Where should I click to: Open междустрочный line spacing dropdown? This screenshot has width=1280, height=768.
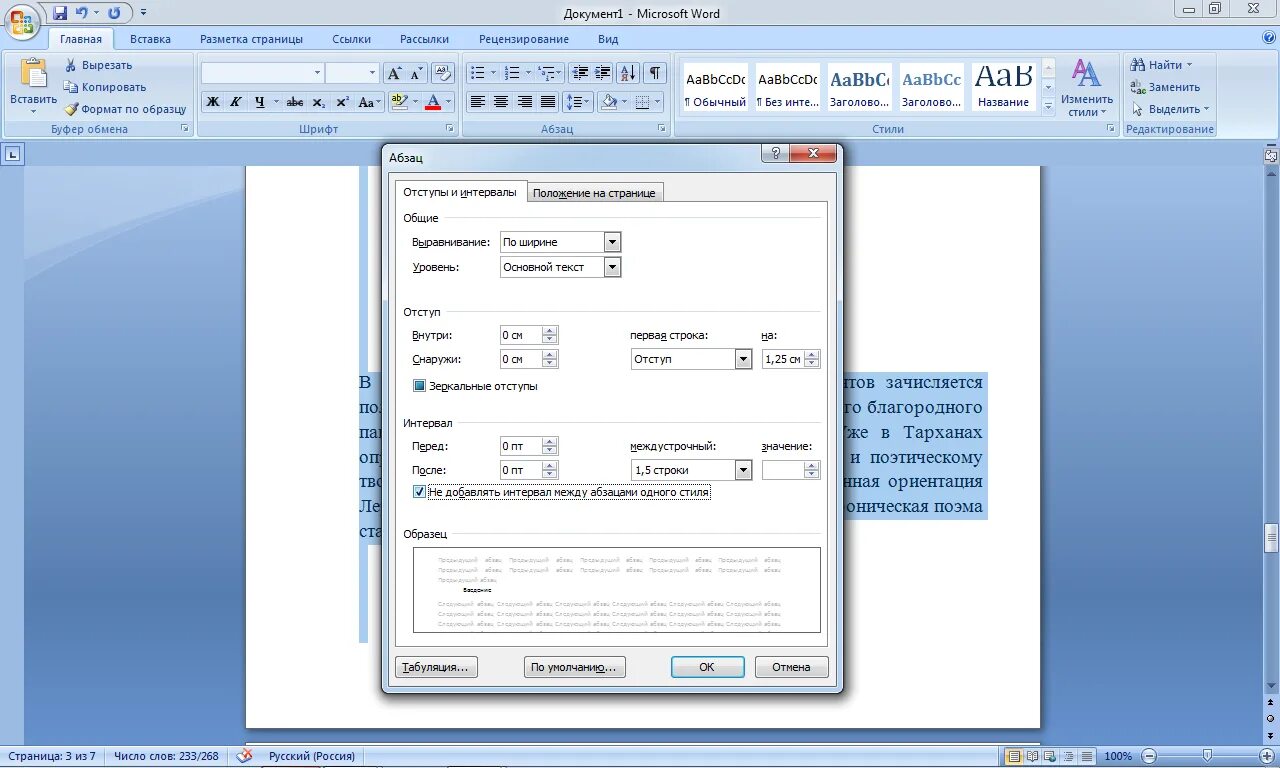tap(743, 470)
